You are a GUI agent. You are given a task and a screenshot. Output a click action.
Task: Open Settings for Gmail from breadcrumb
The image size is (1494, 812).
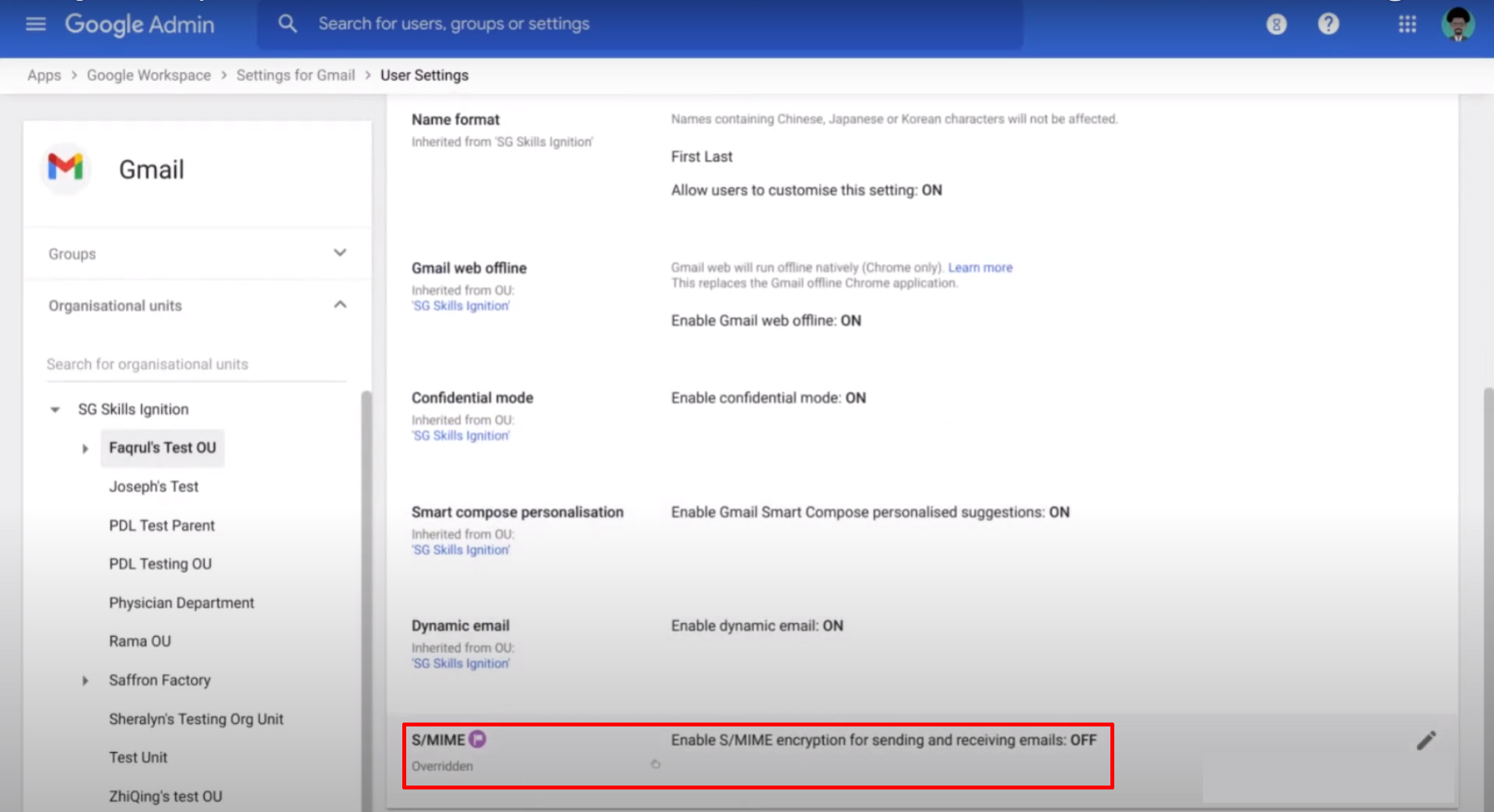[296, 75]
